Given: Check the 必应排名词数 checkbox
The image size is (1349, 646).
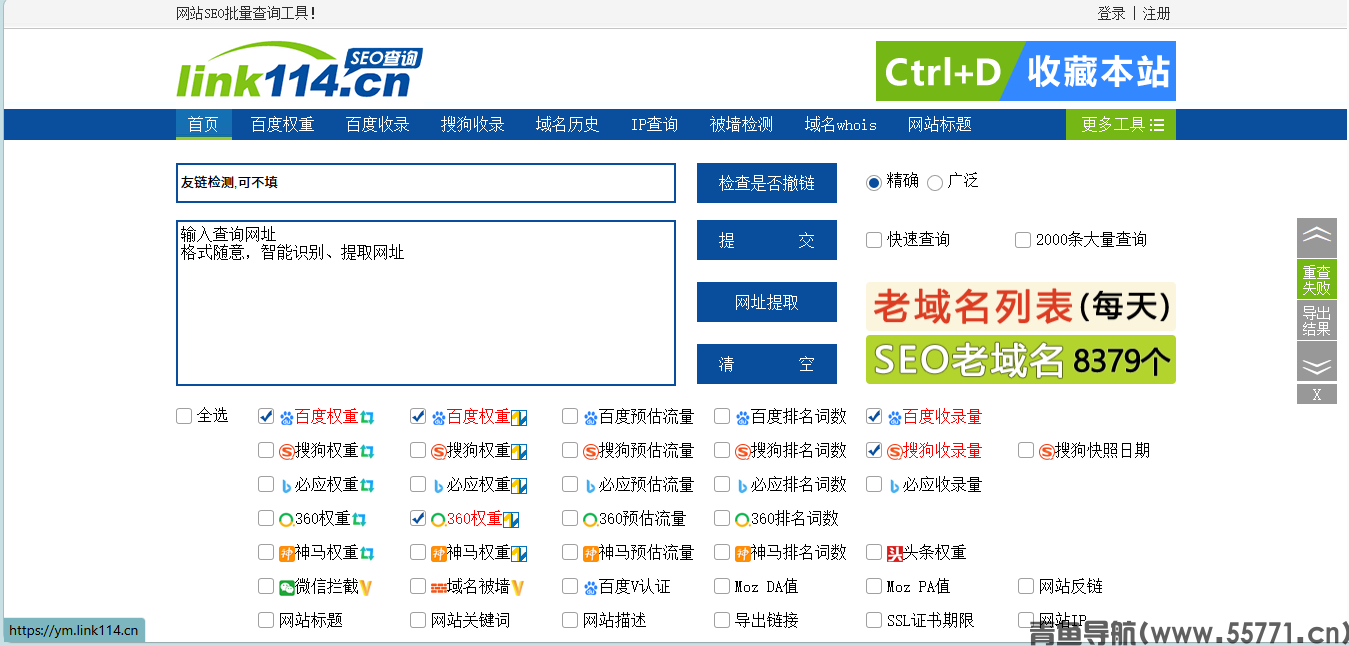Looking at the screenshot, I should pos(722,484).
